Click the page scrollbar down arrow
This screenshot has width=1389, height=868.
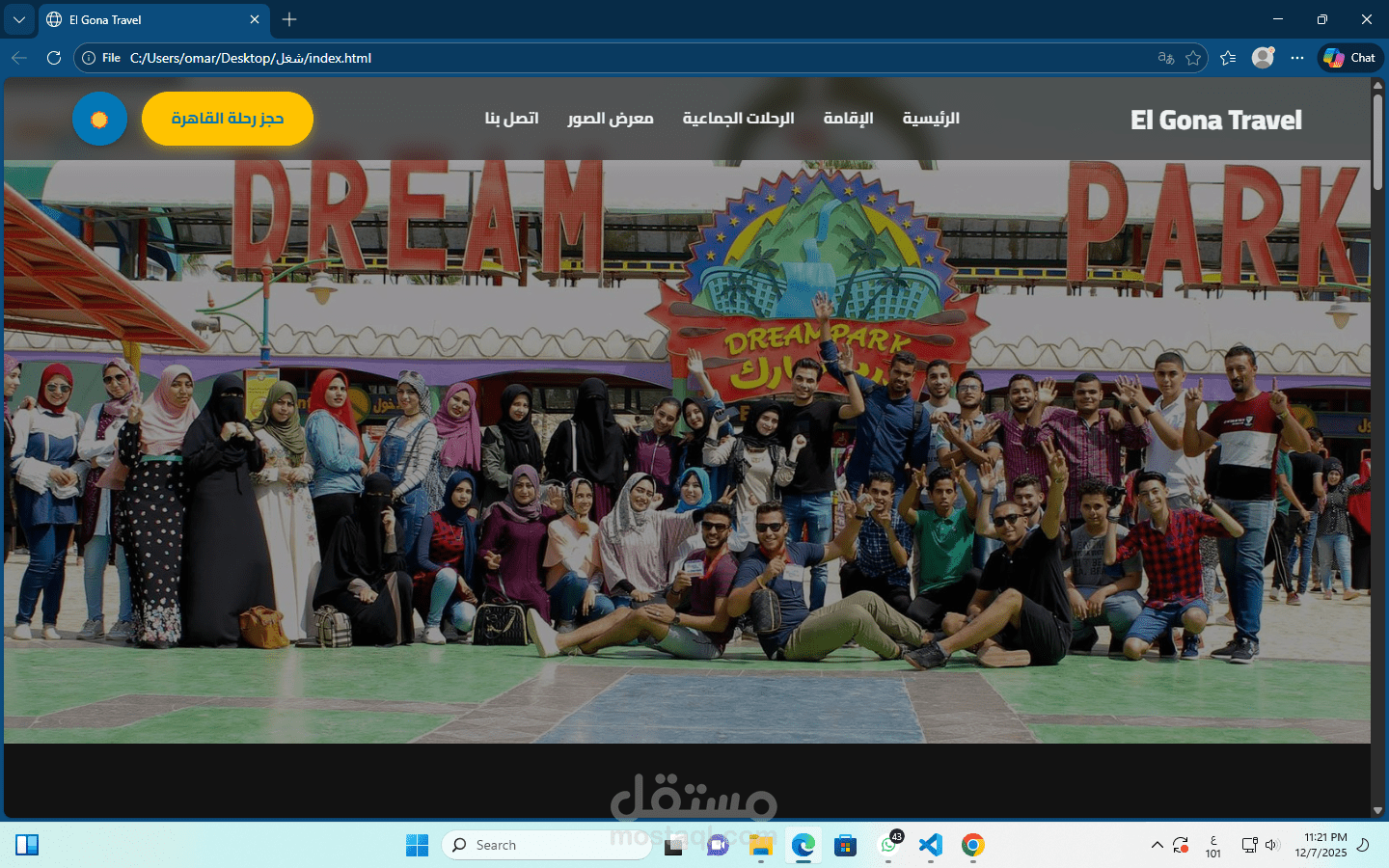click(1377, 811)
